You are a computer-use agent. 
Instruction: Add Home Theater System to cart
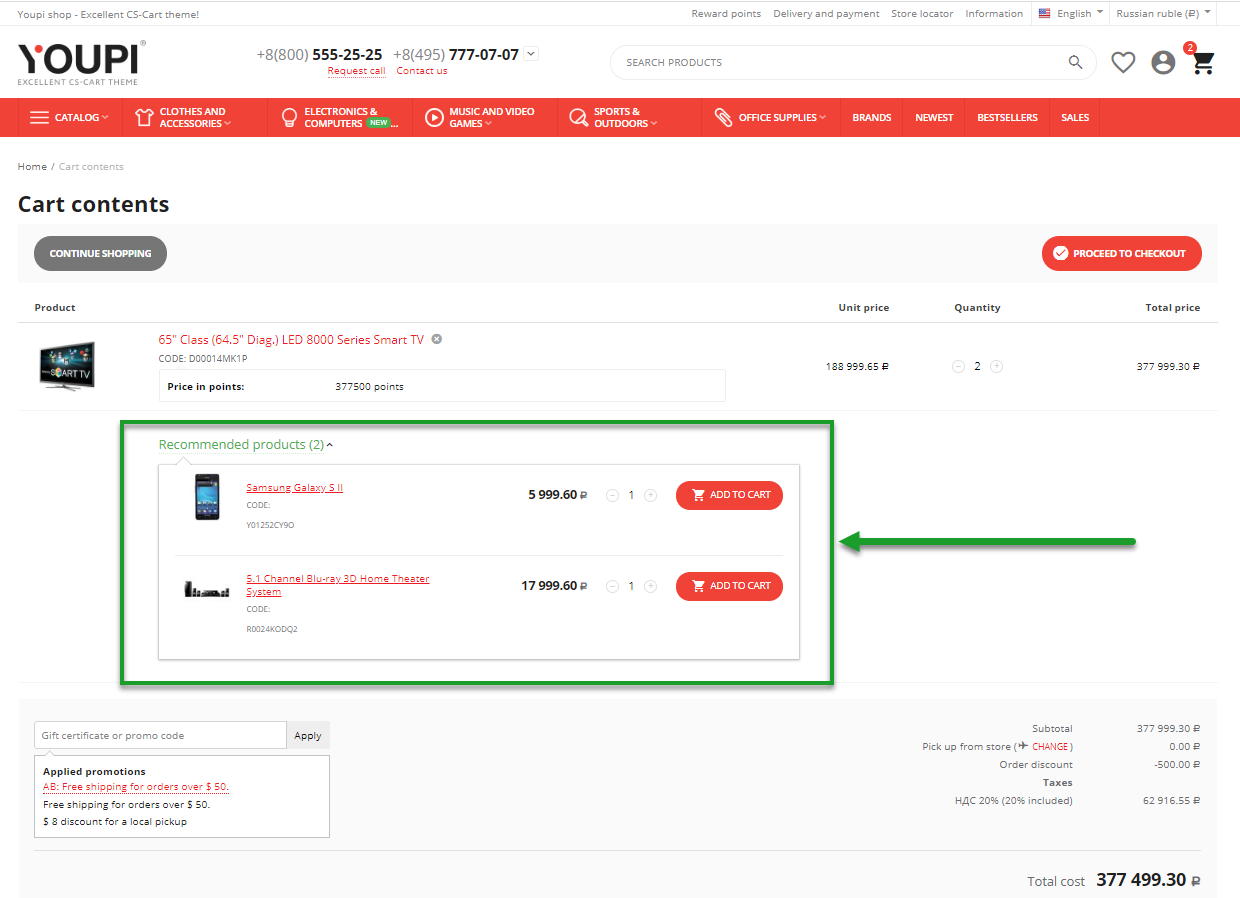[729, 586]
